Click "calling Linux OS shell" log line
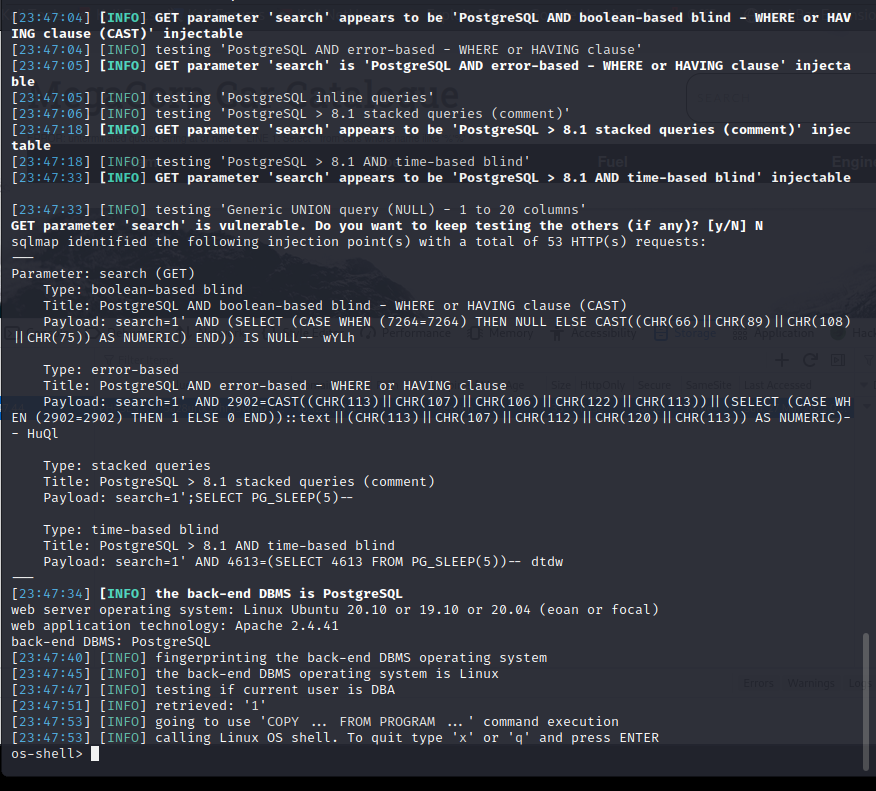876x791 pixels. click(335, 738)
